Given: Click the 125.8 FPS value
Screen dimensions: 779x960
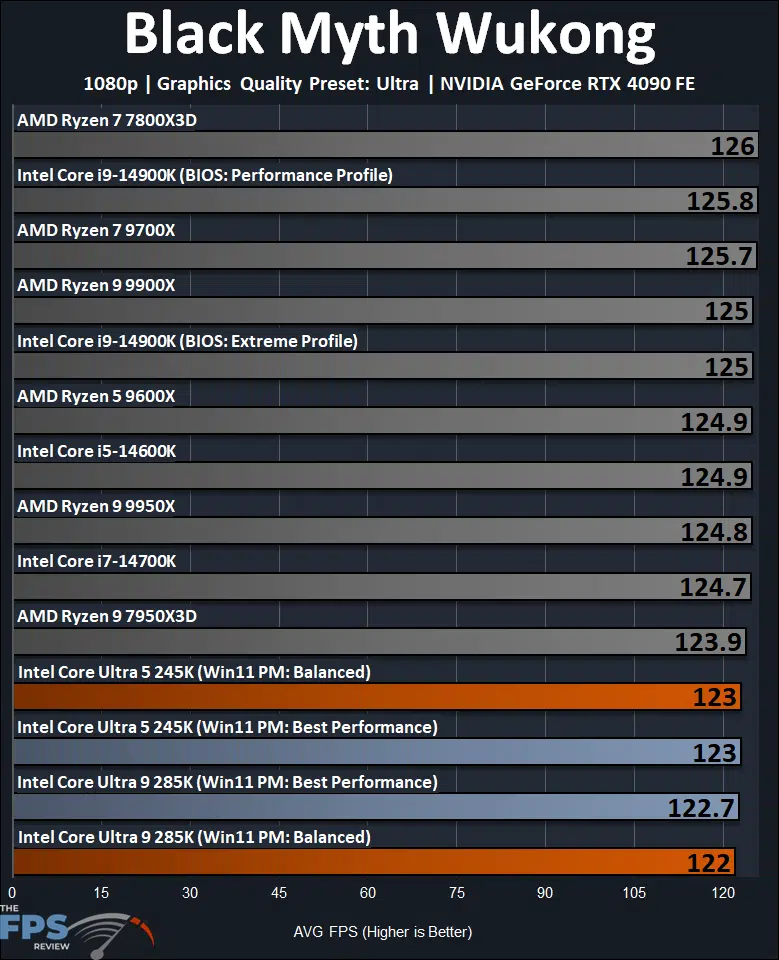Looking at the screenshot, I should pyautogui.click(x=720, y=201).
